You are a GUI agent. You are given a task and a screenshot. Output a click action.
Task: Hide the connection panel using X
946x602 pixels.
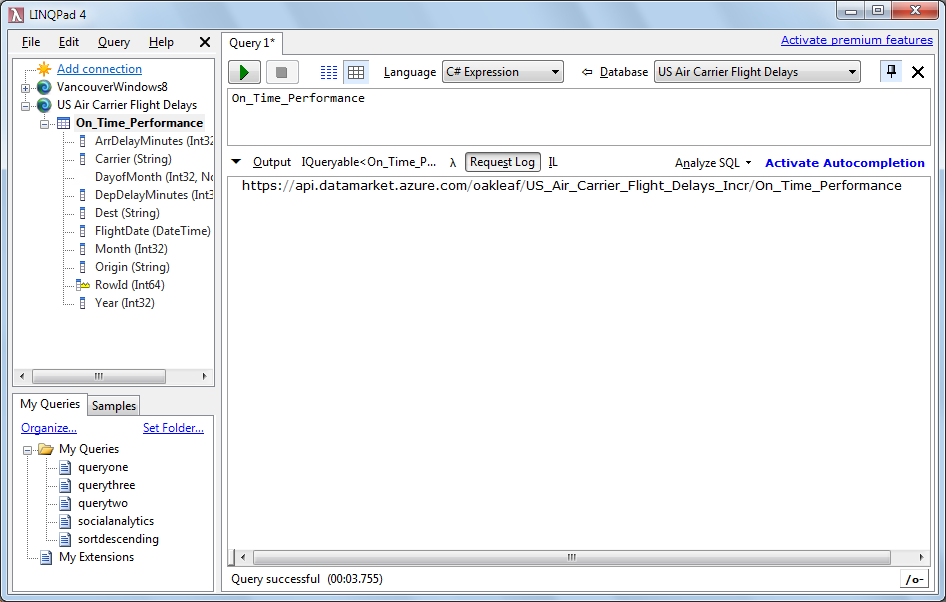click(x=205, y=42)
